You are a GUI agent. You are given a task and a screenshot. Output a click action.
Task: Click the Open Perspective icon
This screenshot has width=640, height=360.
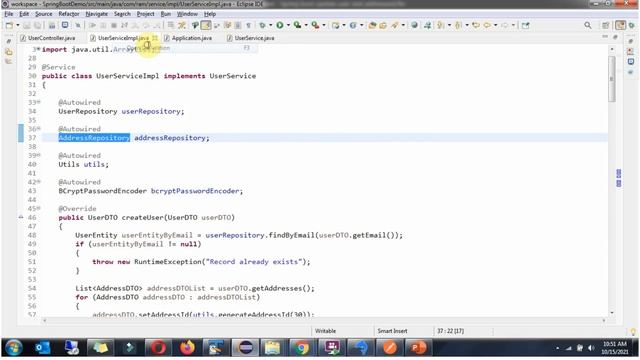[606, 25]
